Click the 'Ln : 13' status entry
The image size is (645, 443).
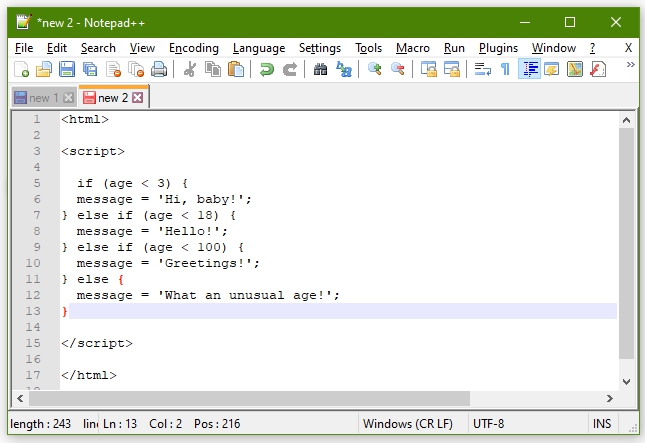click(120, 424)
